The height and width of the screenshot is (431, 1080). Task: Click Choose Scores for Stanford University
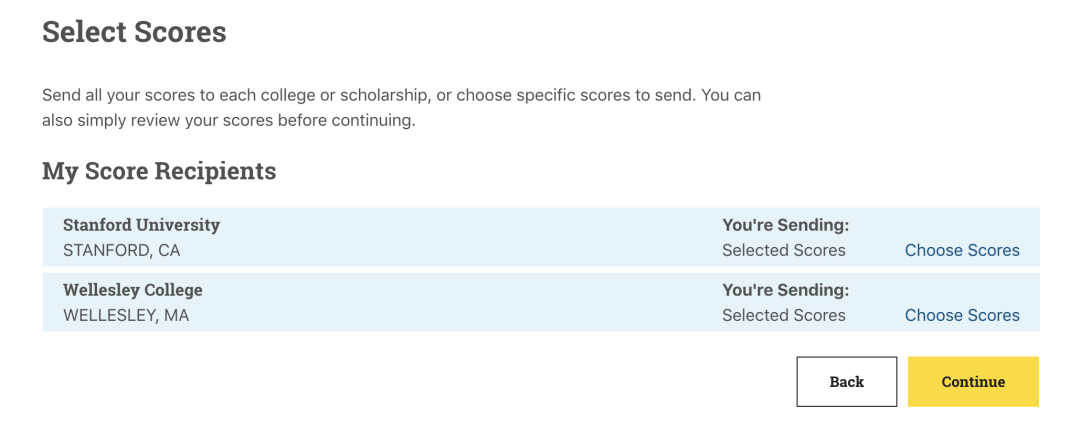coord(962,250)
